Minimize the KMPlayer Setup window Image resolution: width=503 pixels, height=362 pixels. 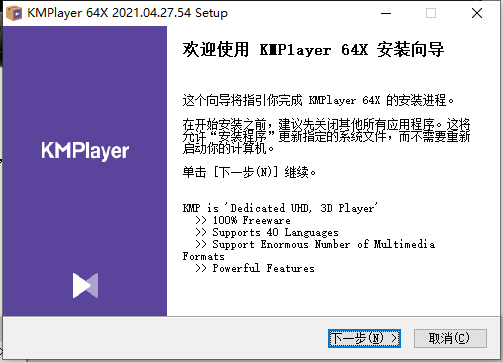click(386, 13)
